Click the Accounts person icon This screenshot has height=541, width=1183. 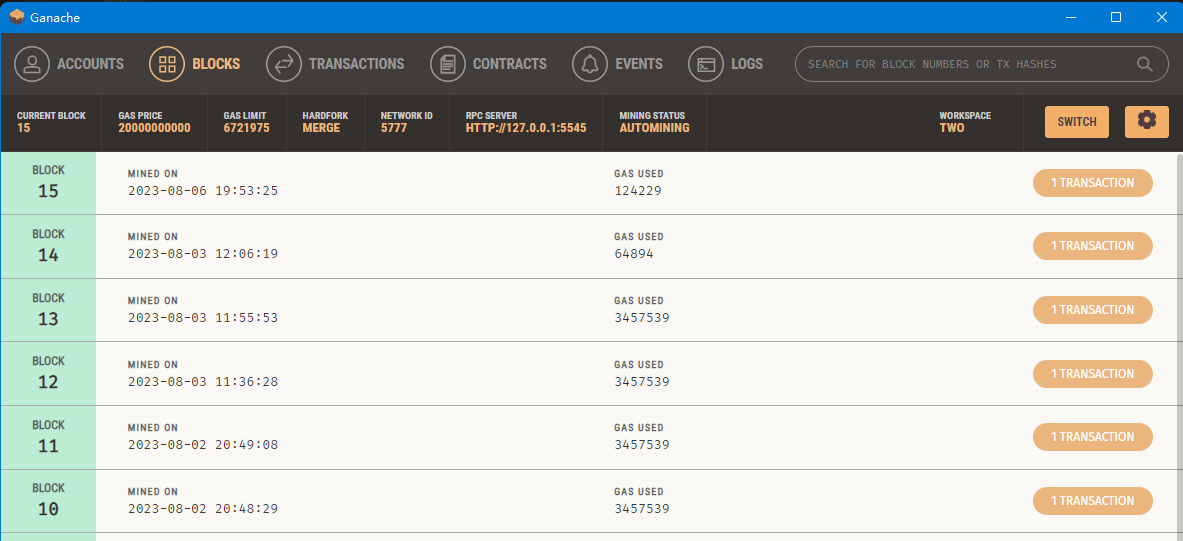point(32,64)
